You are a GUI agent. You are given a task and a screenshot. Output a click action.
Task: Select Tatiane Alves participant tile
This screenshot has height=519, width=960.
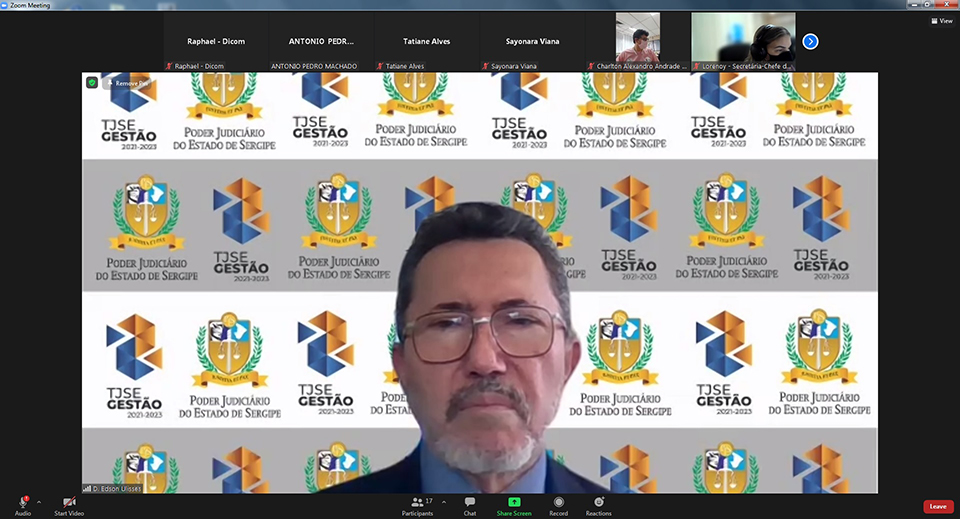[426, 41]
